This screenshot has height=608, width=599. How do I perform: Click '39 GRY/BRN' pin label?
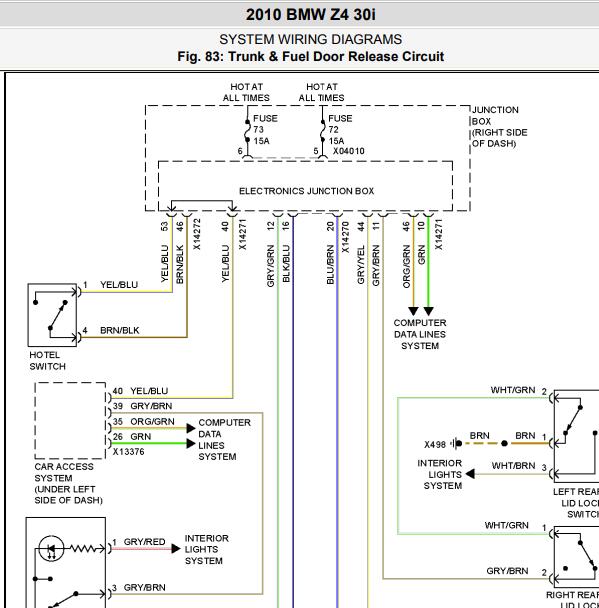click(142, 406)
